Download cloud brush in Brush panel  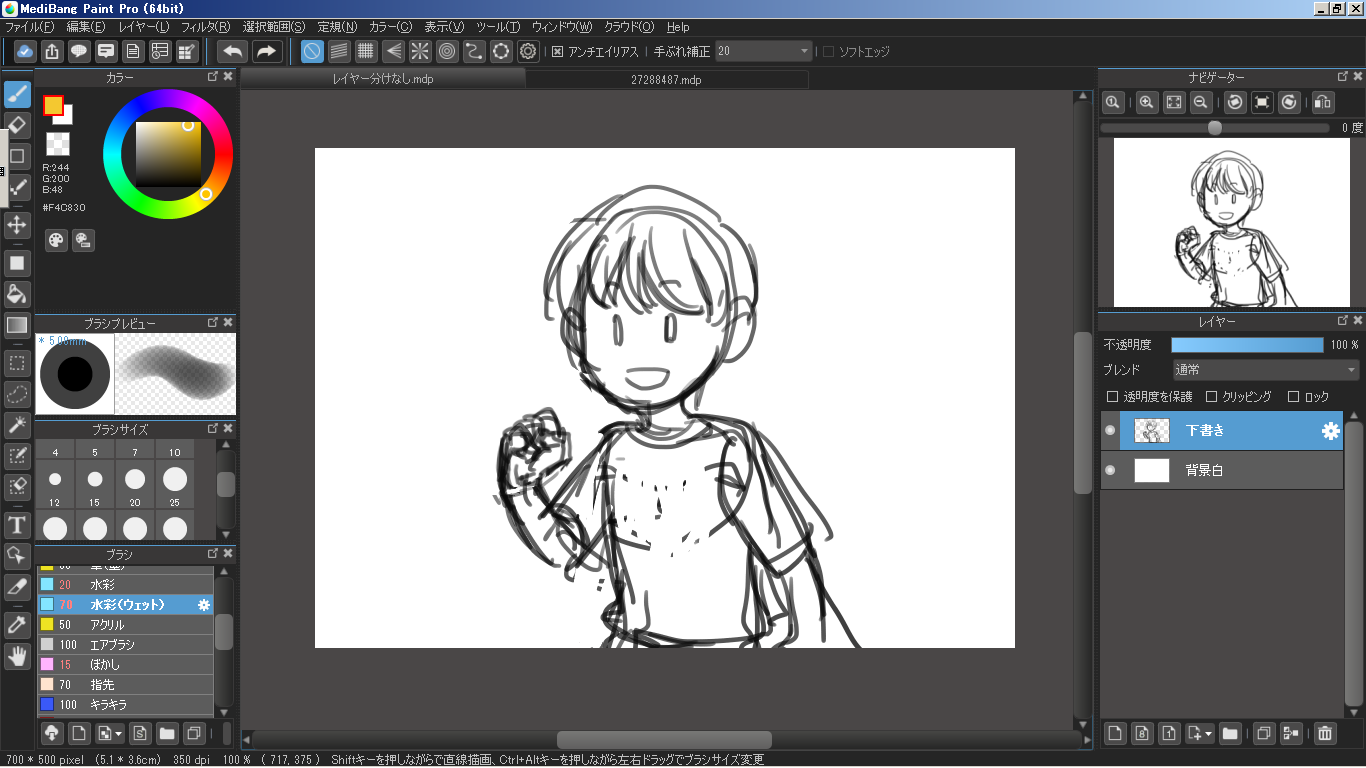(x=52, y=733)
